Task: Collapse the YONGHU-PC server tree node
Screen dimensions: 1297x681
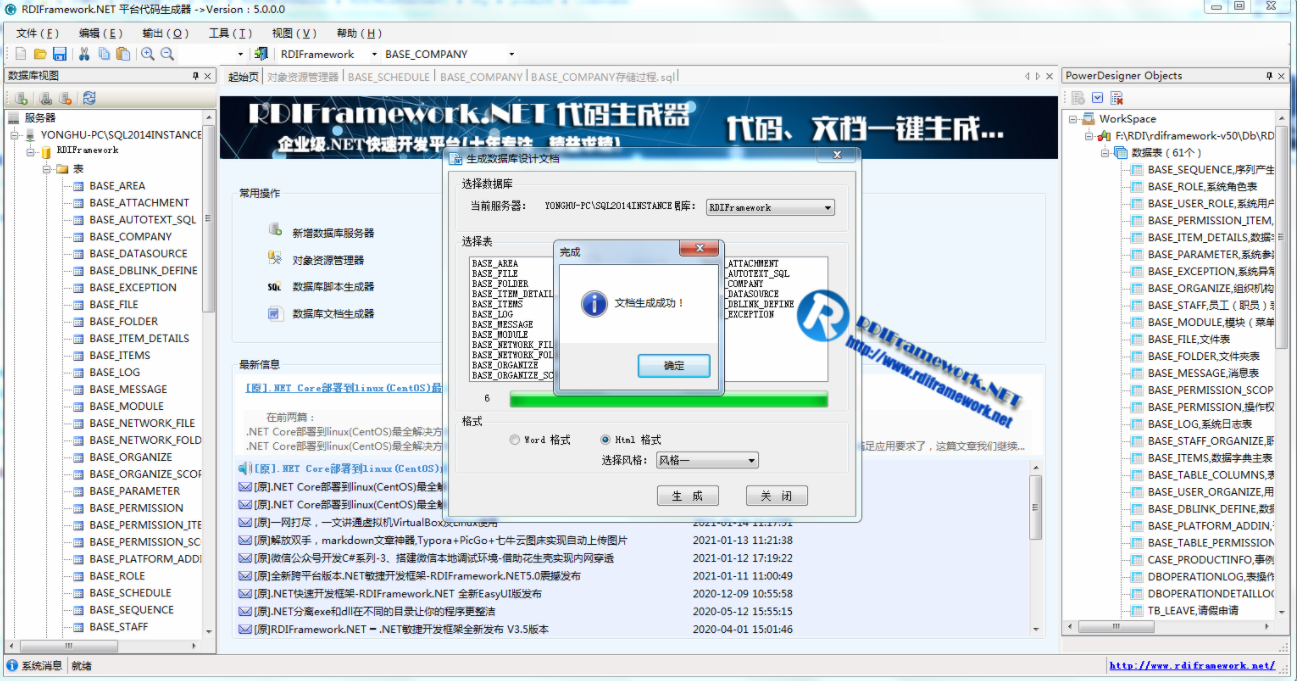Action: click(15, 134)
